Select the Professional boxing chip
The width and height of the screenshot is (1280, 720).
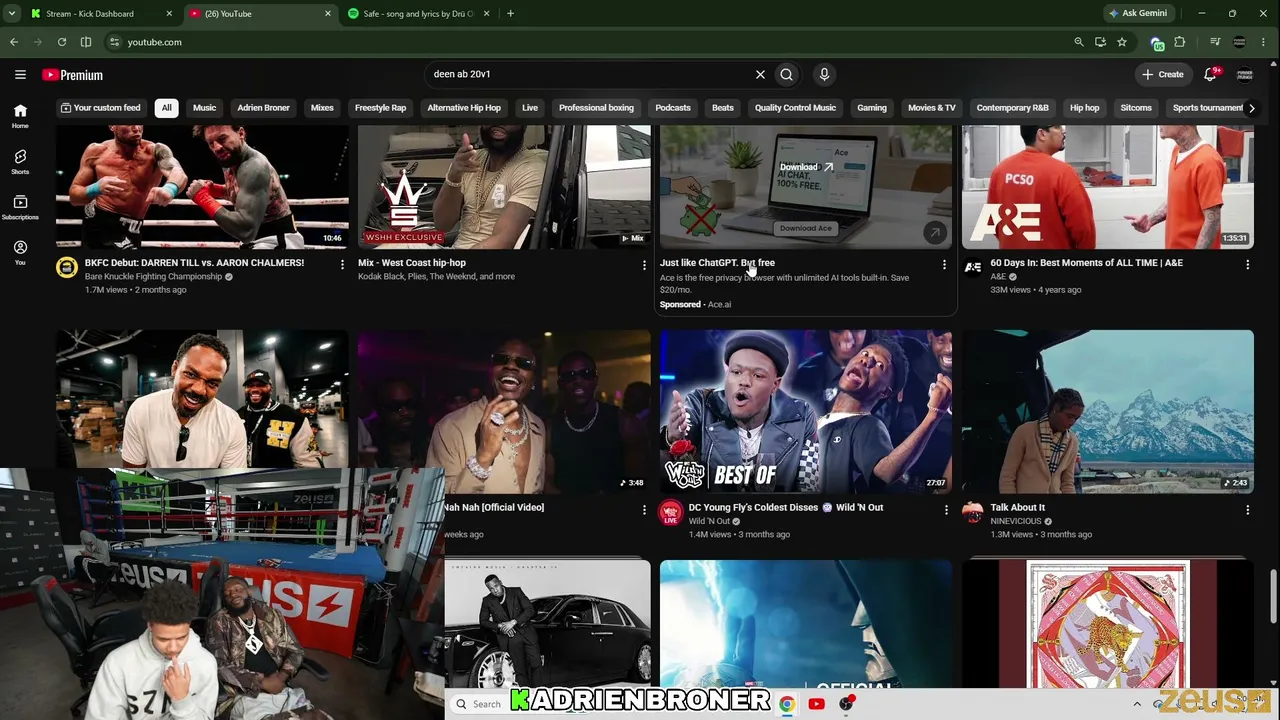coord(596,108)
